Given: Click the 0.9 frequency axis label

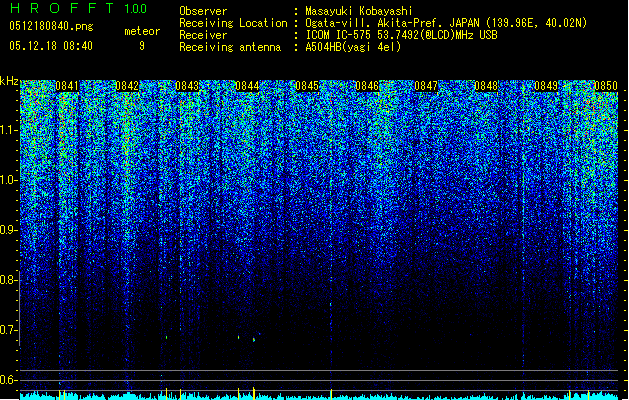Looking at the screenshot, I should 8,230.
